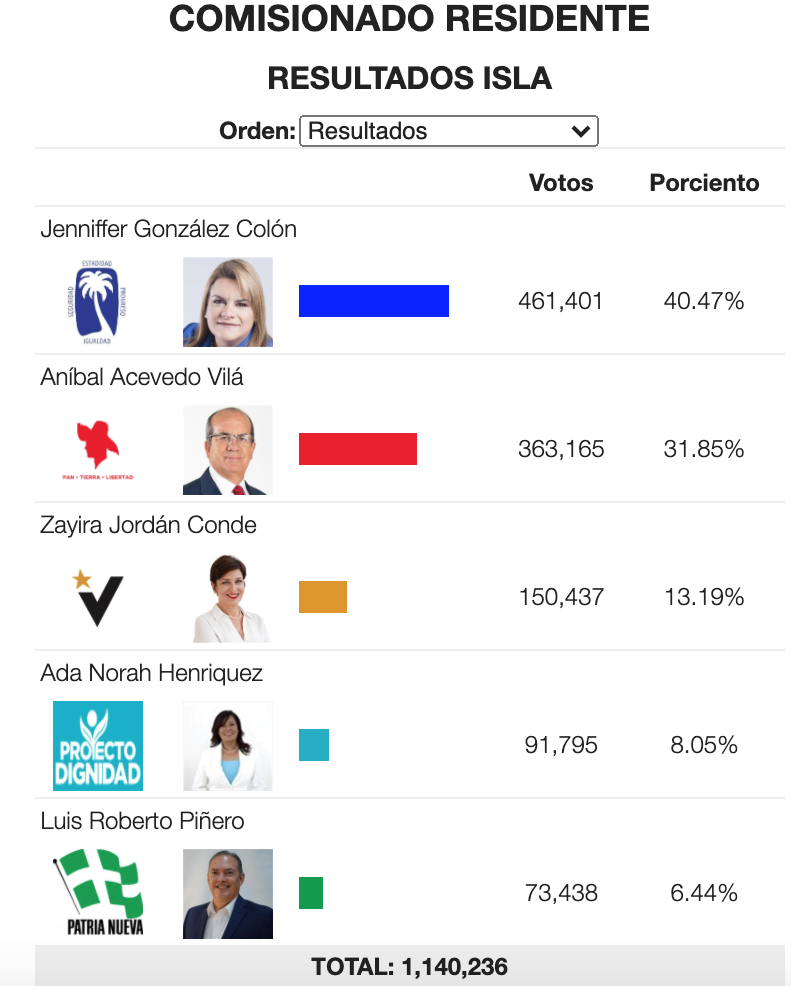791x986 pixels.
Task: Click the PNP blue palm tree logo
Action: (97, 302)
